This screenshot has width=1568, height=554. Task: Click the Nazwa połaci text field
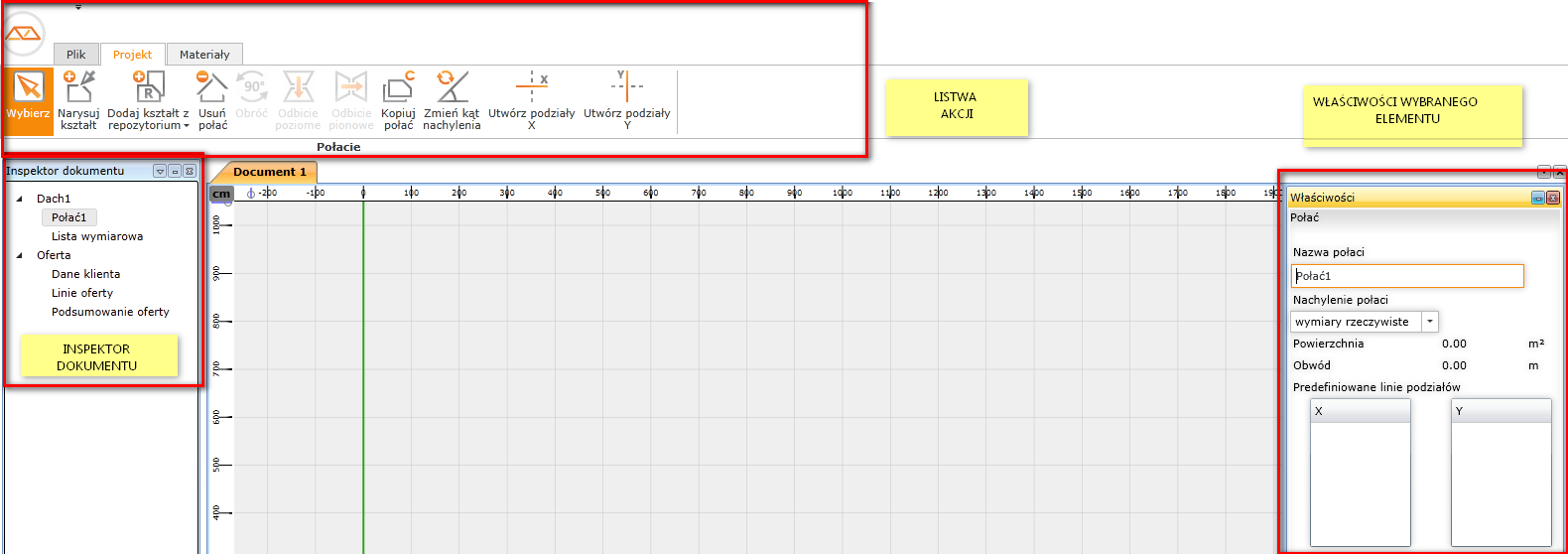(x=1406, y=276)
